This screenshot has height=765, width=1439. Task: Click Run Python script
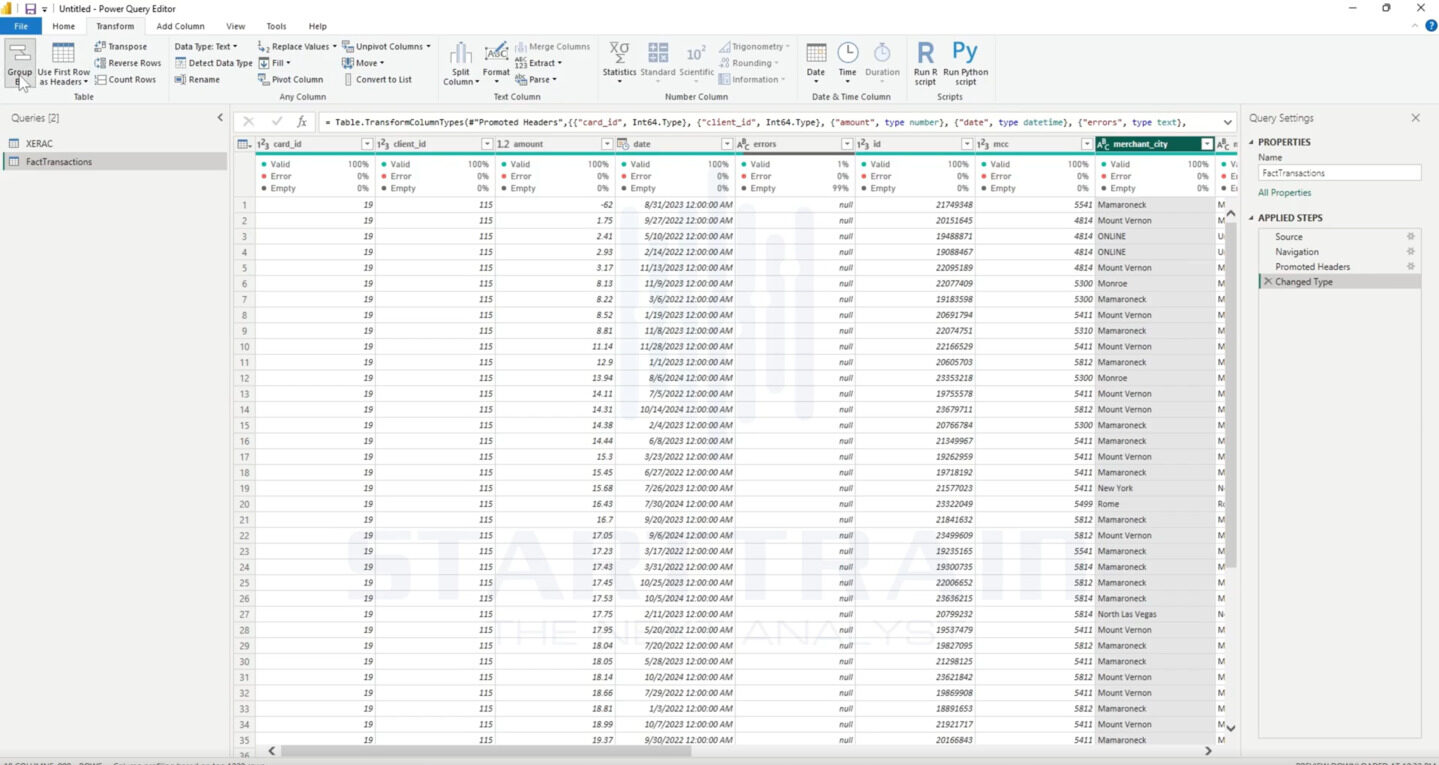point(965,64)
